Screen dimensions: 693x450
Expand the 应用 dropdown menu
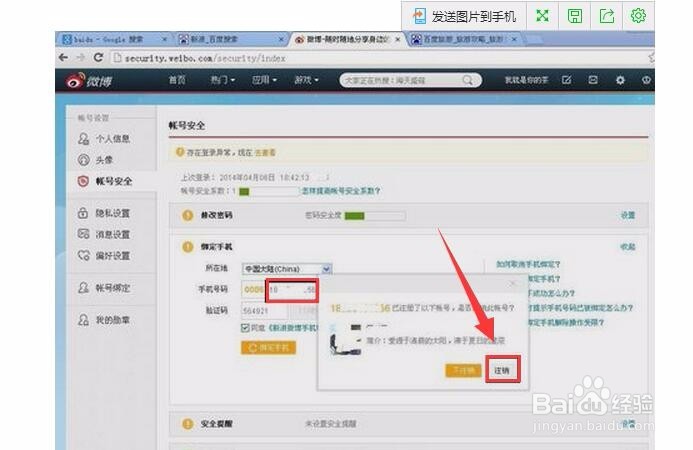click(264, 80)
